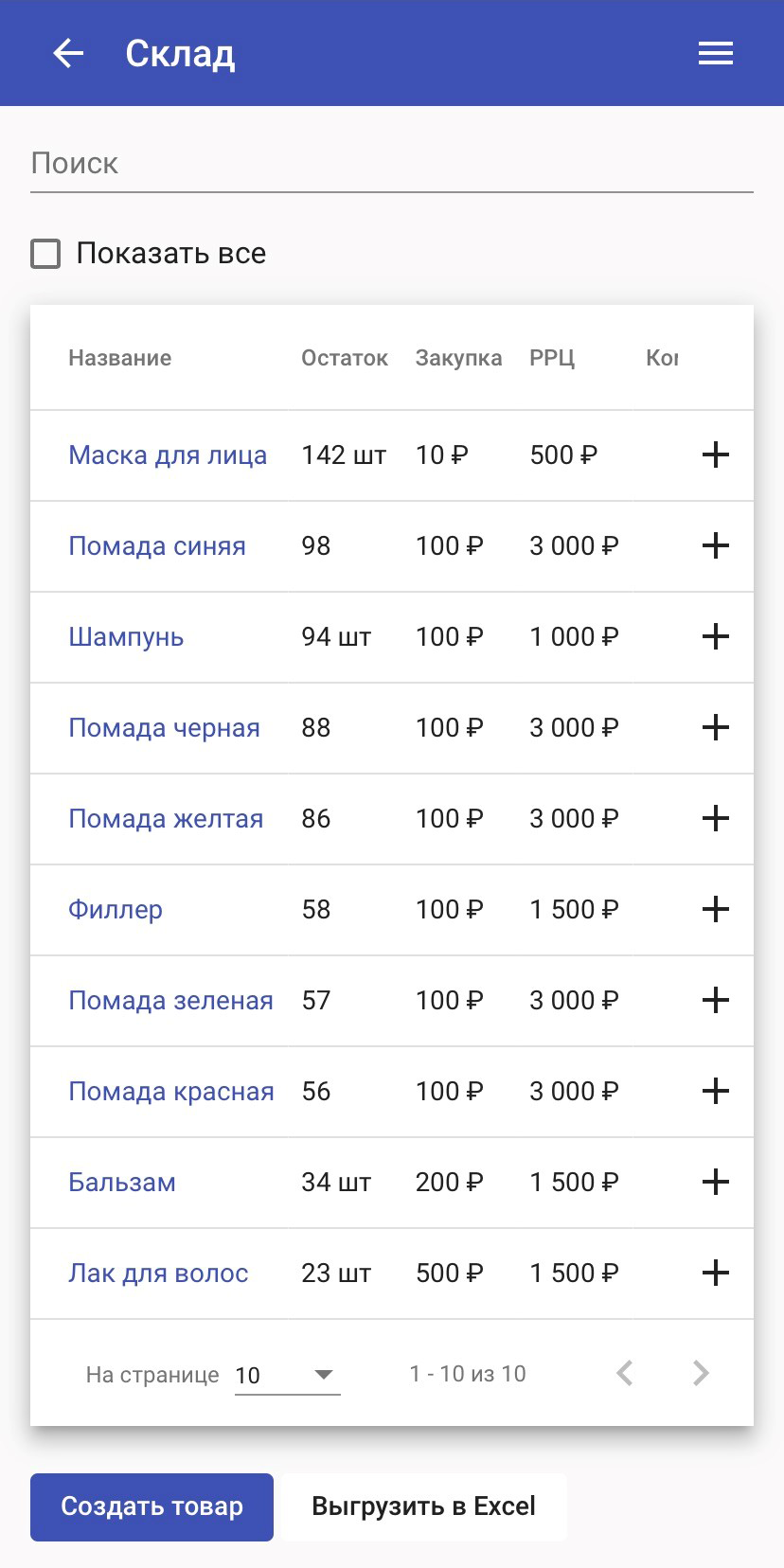Click plus icon for Бальзам row

pyautogui.click(x=716, y=1183)
